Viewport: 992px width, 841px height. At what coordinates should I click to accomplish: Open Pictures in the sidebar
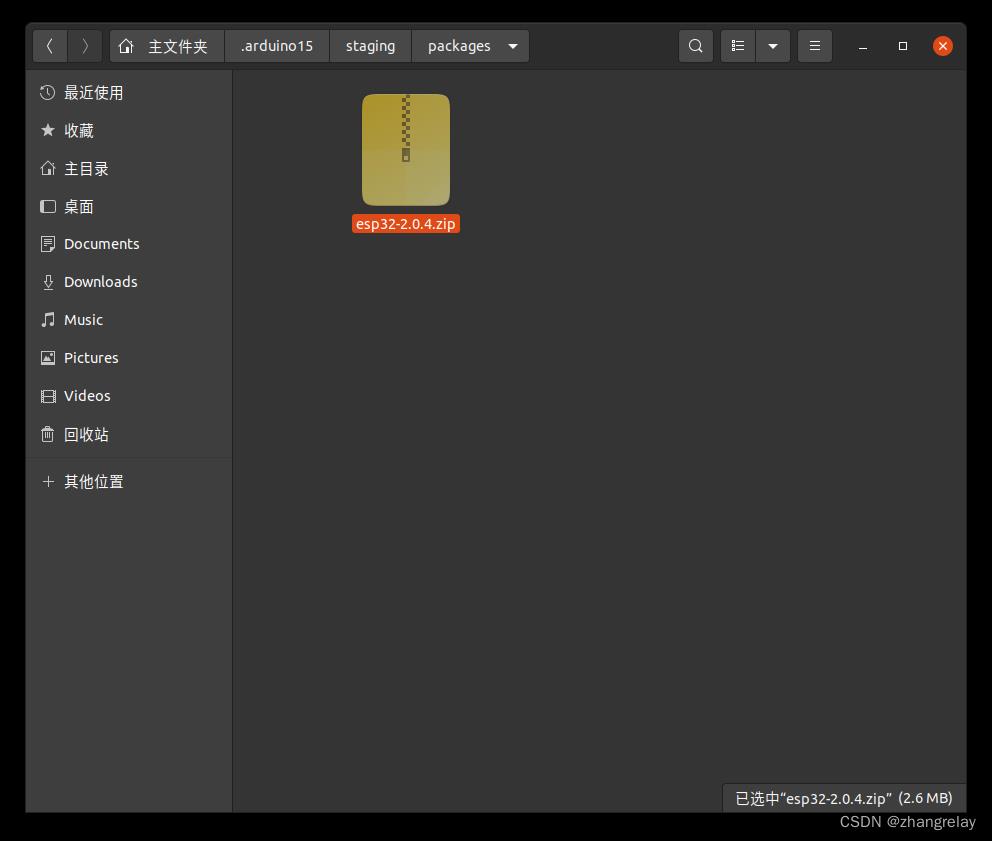coord(129,358)
